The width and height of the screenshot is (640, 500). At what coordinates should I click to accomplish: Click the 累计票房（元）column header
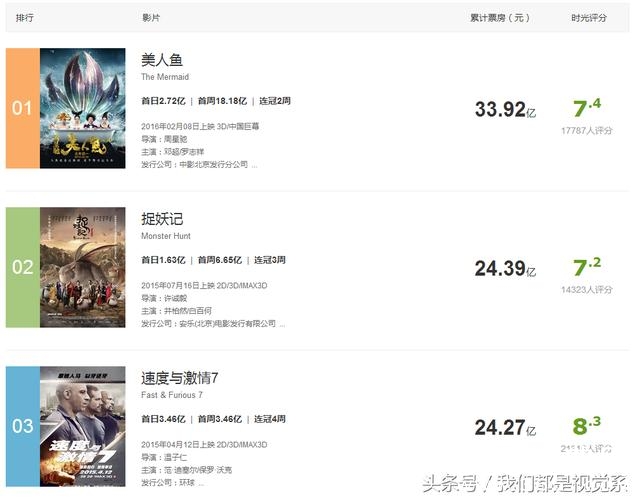click(x=500, y=18)
